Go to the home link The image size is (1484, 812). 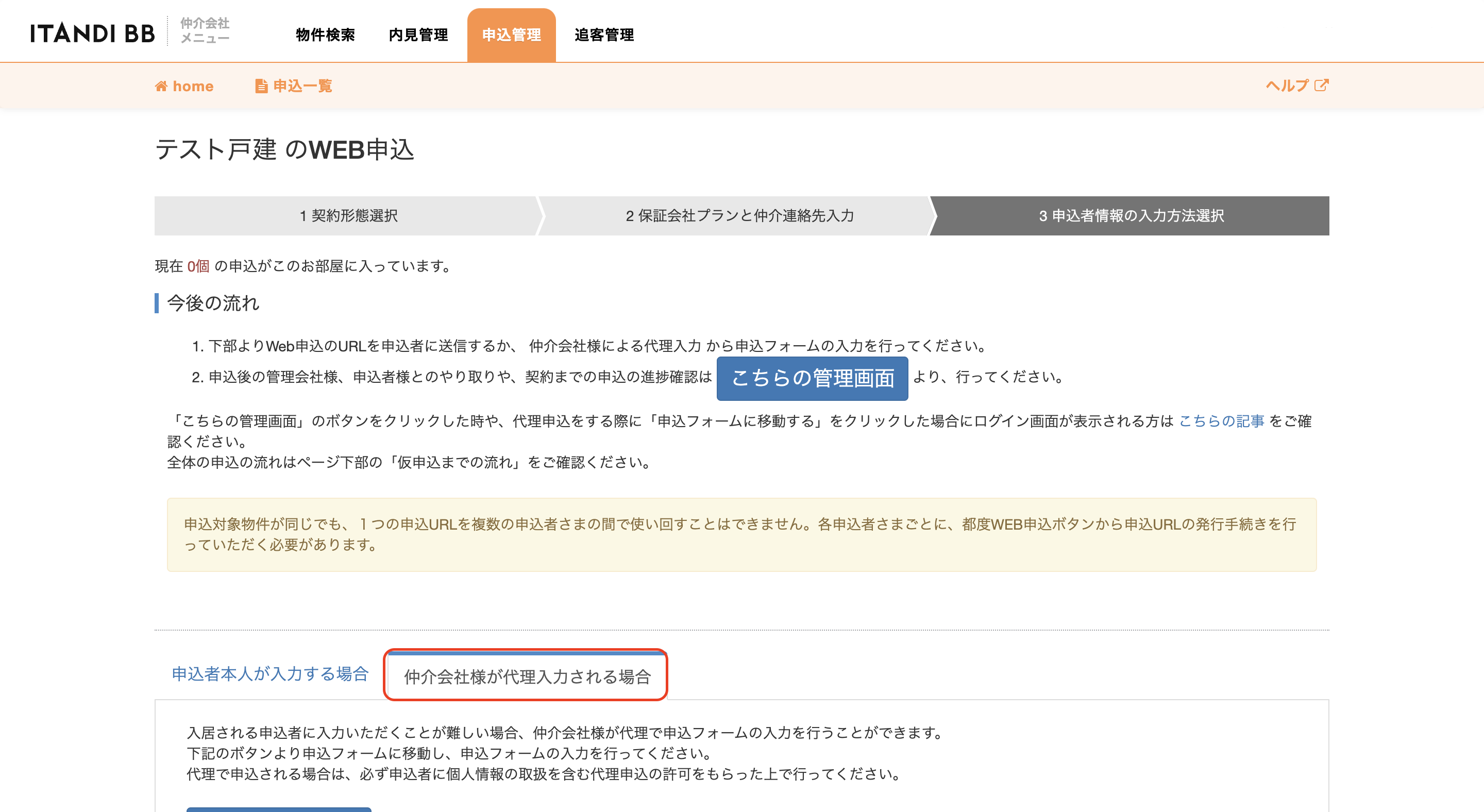184,87
